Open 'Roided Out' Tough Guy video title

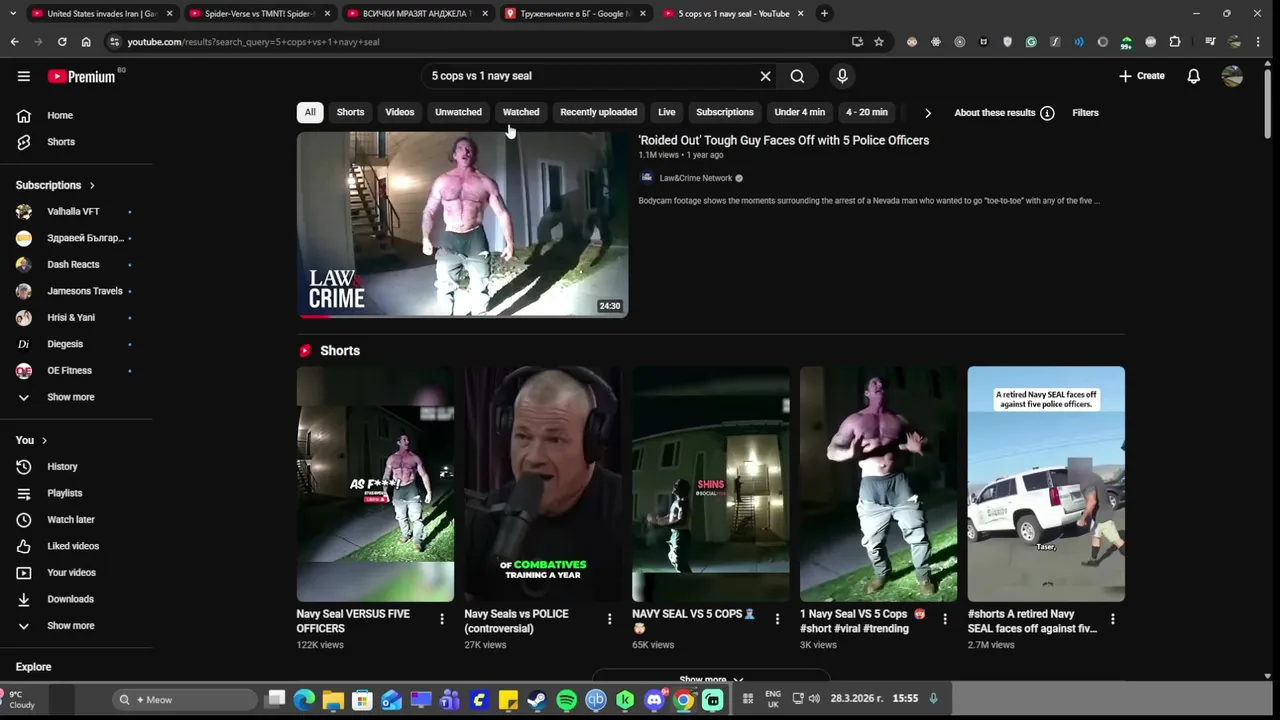coord(784,140)
